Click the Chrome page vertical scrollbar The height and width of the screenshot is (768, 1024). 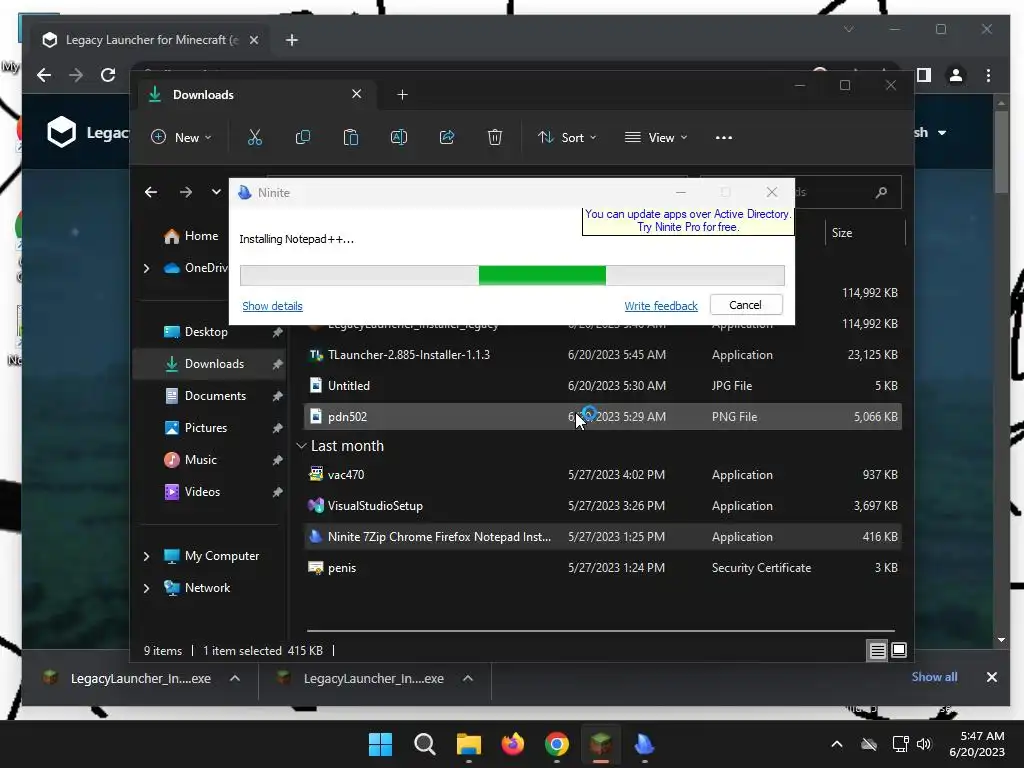coord(1001,152)
